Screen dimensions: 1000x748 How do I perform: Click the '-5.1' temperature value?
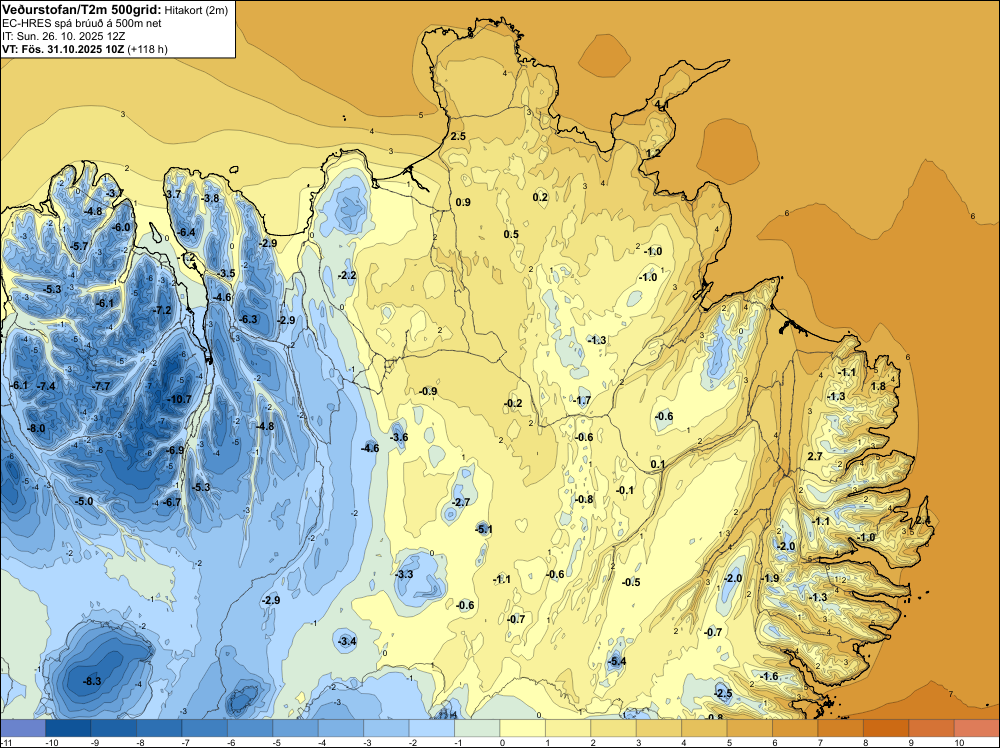click(484, 529)
